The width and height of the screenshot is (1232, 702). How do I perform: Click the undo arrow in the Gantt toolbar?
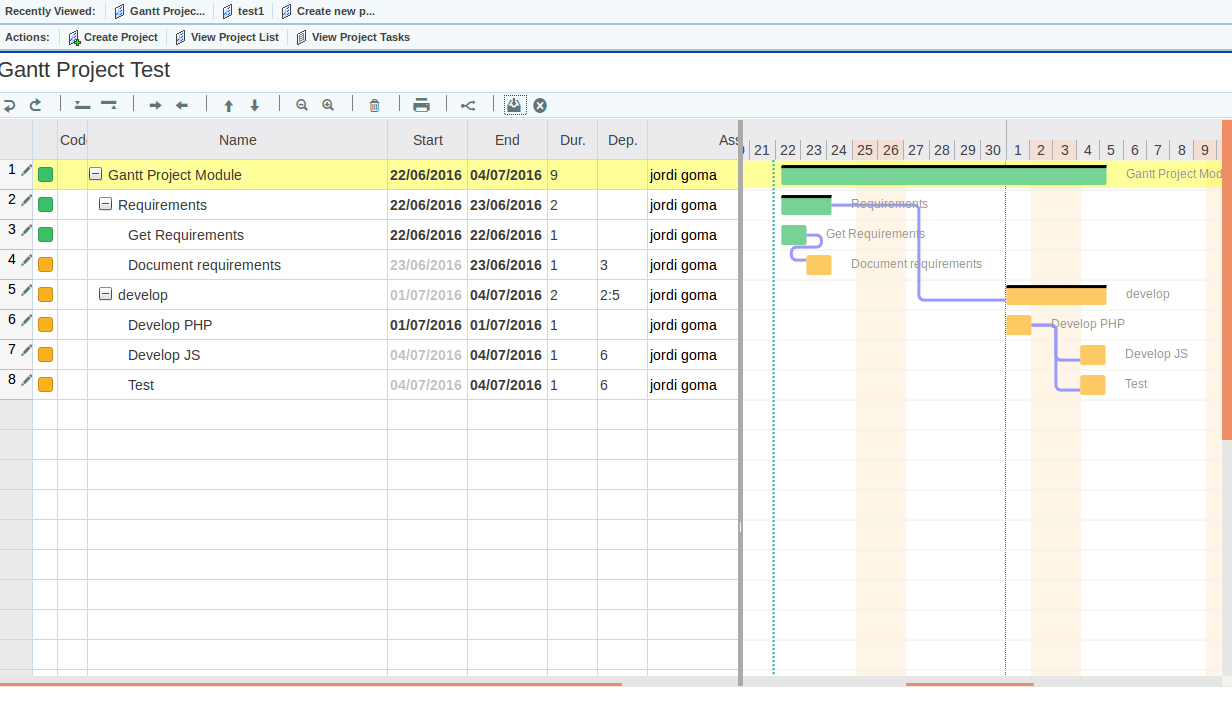pos(9,105)
